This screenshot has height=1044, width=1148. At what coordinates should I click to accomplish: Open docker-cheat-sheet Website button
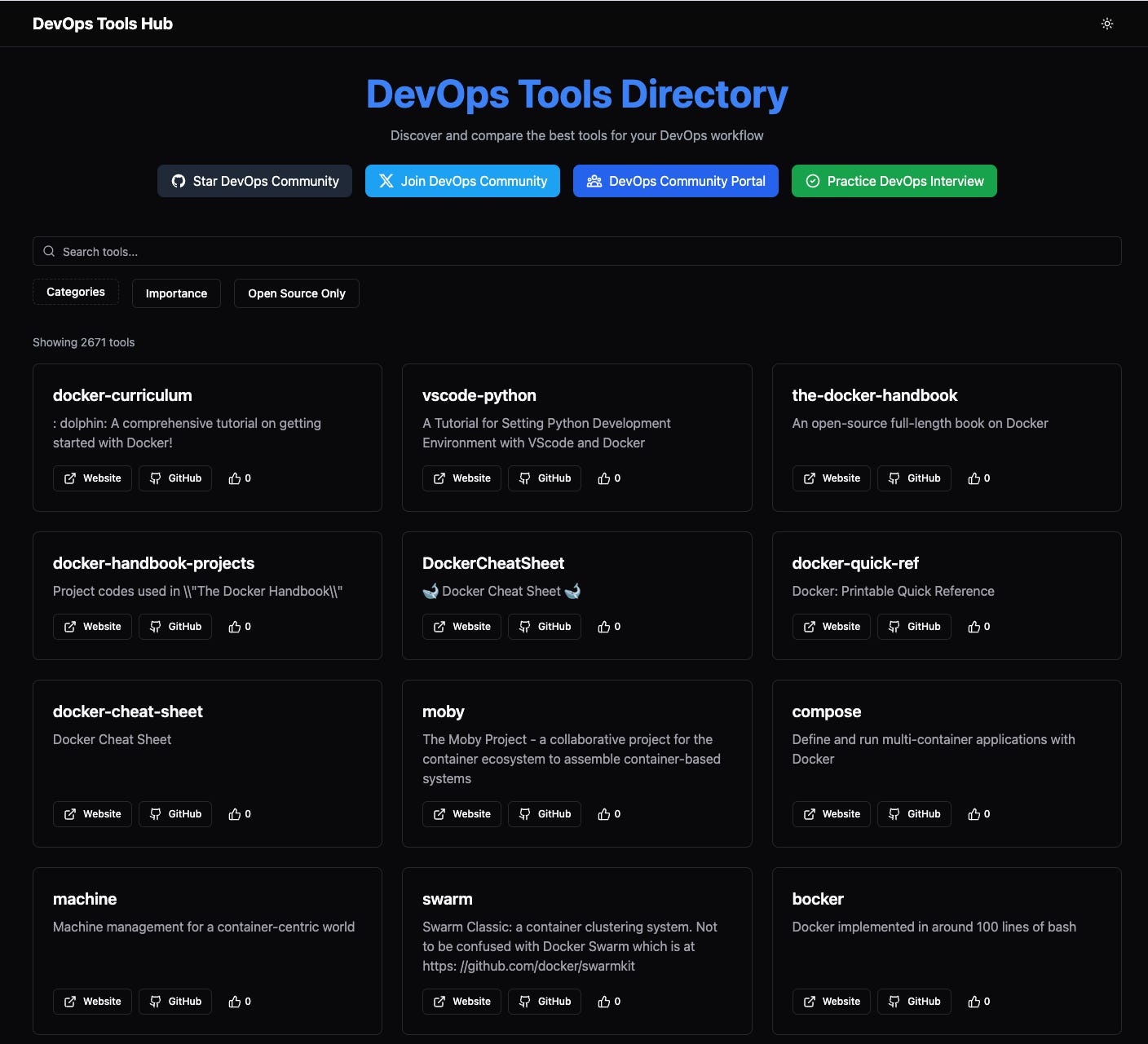[x=92, y=814]
